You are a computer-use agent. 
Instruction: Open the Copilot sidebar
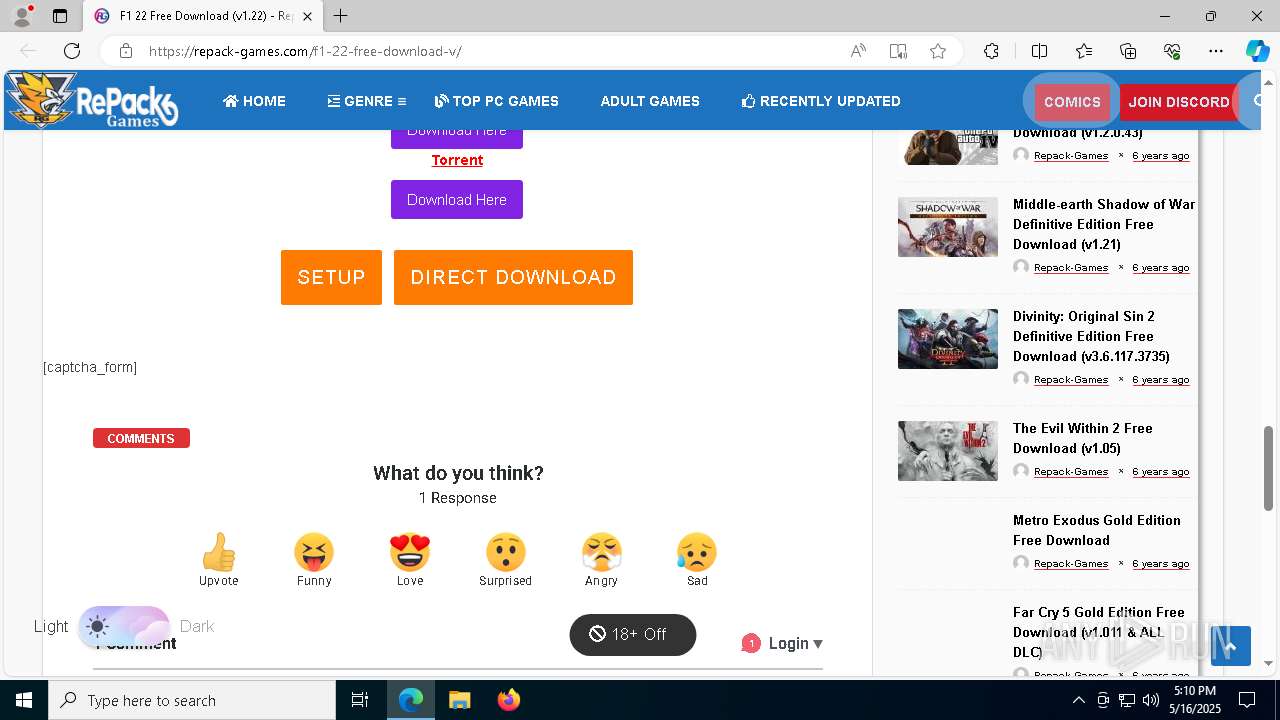[x=1257, y=51]
